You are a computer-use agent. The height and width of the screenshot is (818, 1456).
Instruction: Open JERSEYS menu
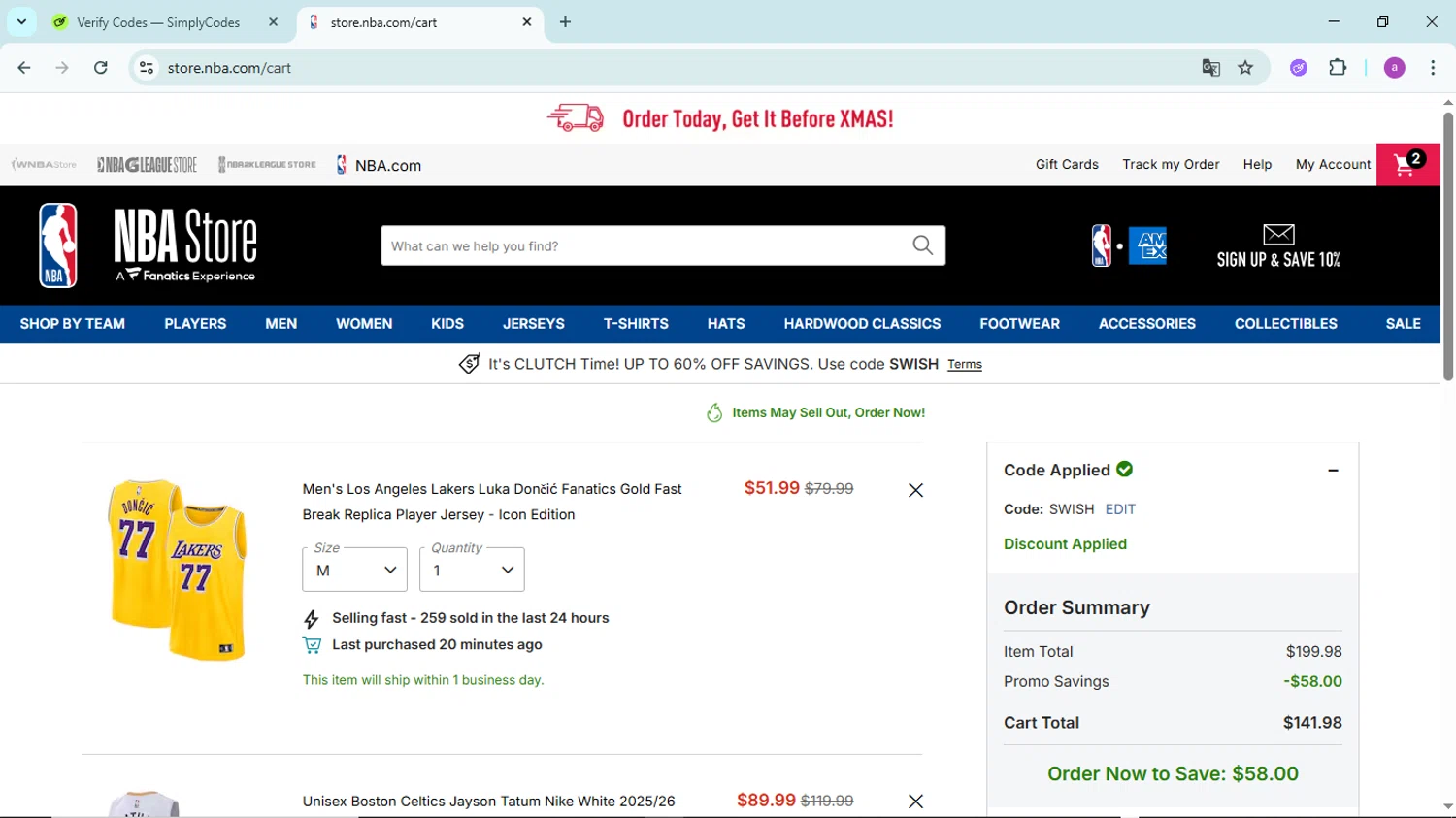[533, 324]
